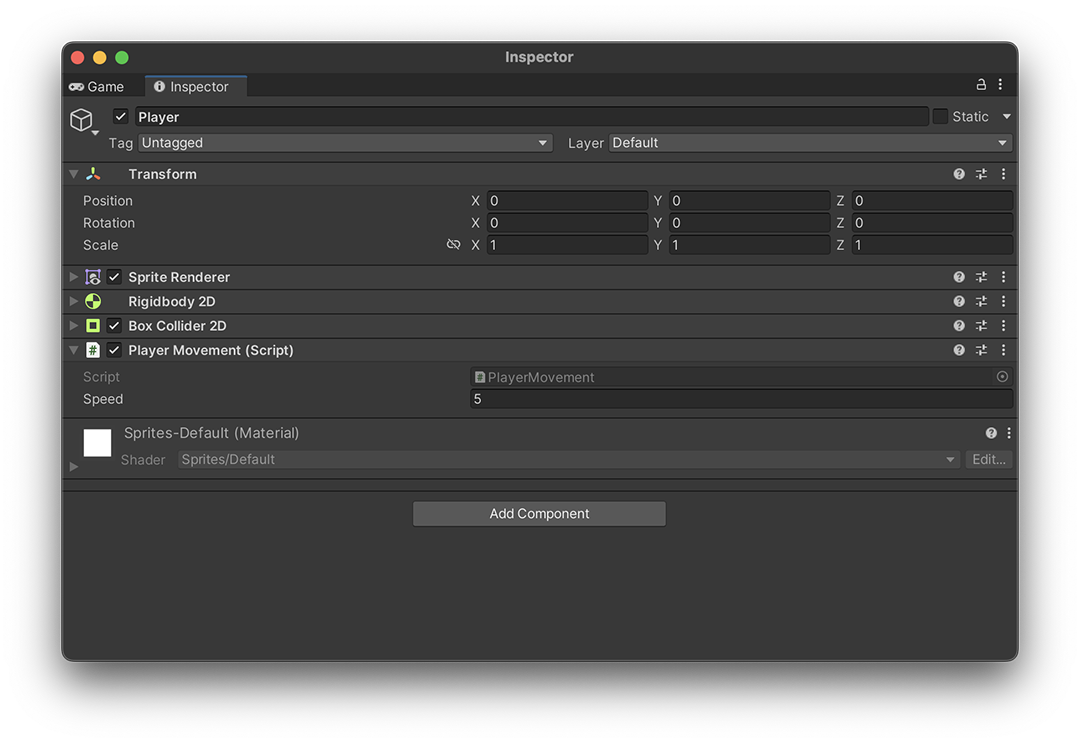Click the Transform axes component icon

coord(93,174)
